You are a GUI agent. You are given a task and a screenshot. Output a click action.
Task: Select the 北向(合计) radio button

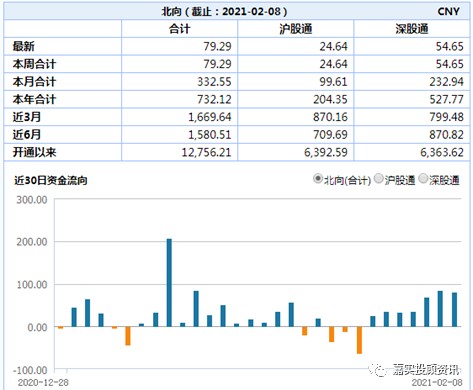(318, 179)
